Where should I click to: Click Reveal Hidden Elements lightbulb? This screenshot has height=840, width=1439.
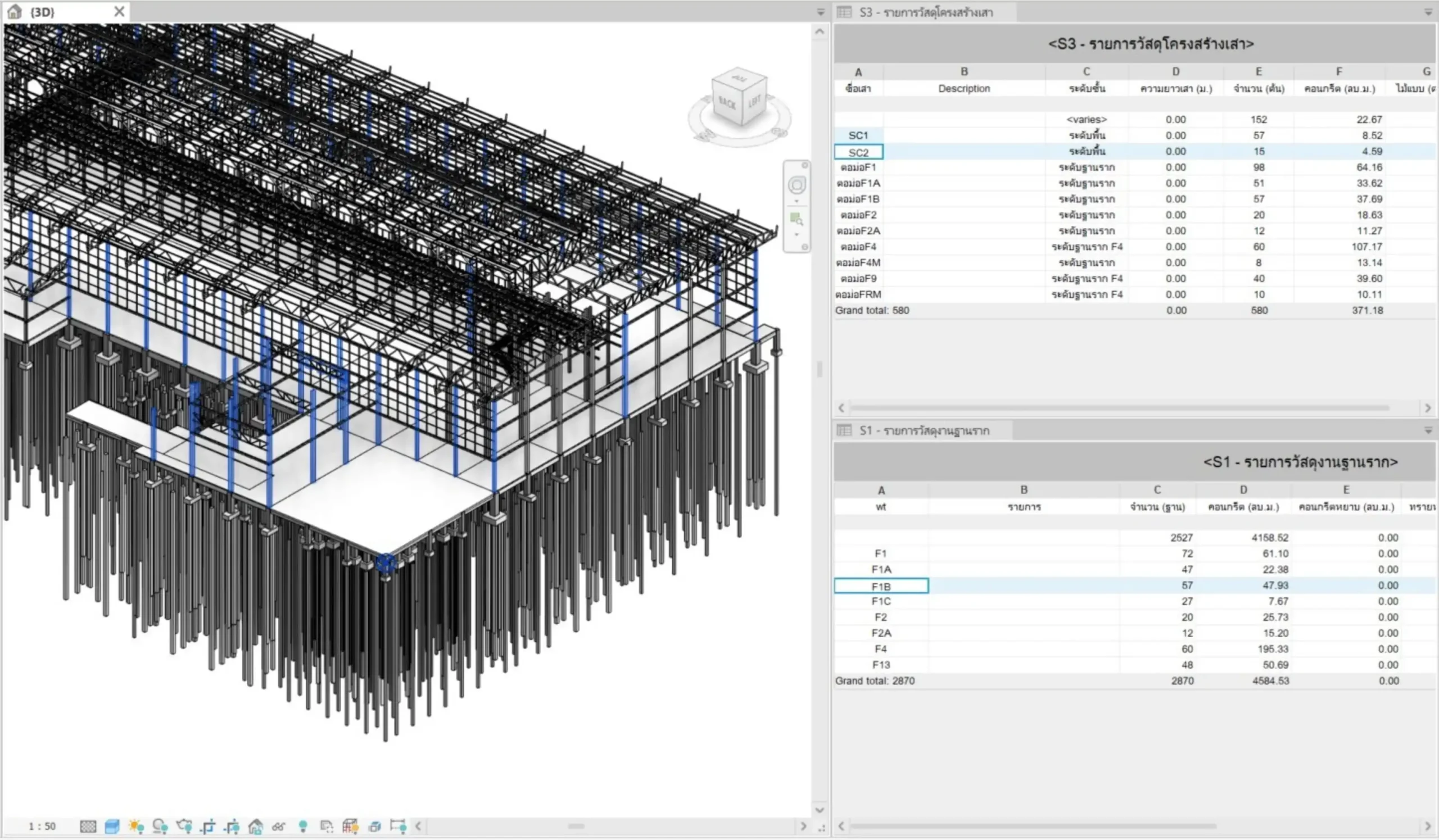(x=303, y=827)
